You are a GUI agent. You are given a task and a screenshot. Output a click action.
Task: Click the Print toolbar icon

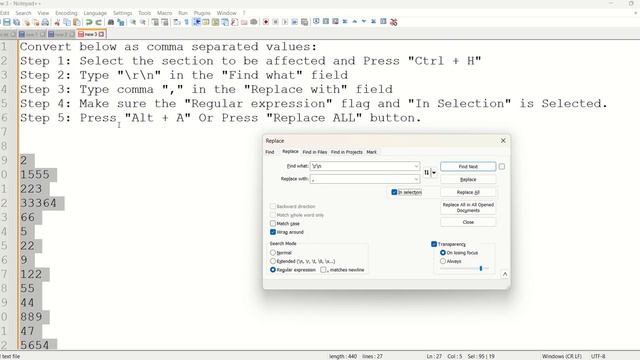tap(45, 22)
